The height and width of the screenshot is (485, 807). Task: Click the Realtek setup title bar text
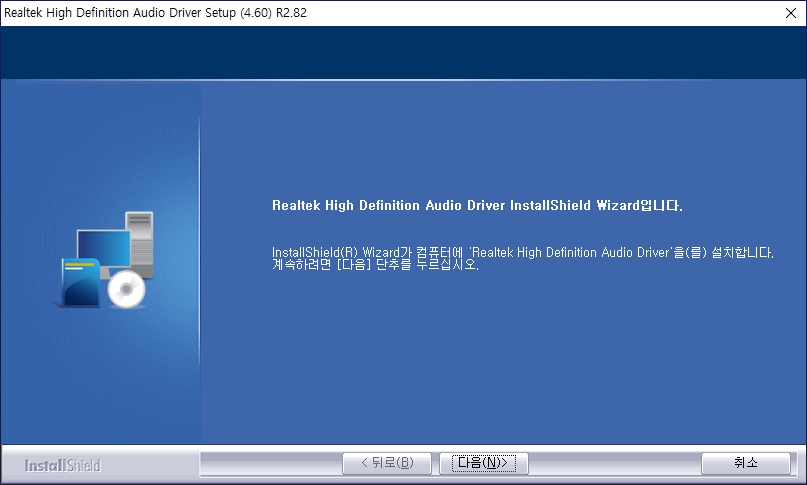tap(155, 13)
